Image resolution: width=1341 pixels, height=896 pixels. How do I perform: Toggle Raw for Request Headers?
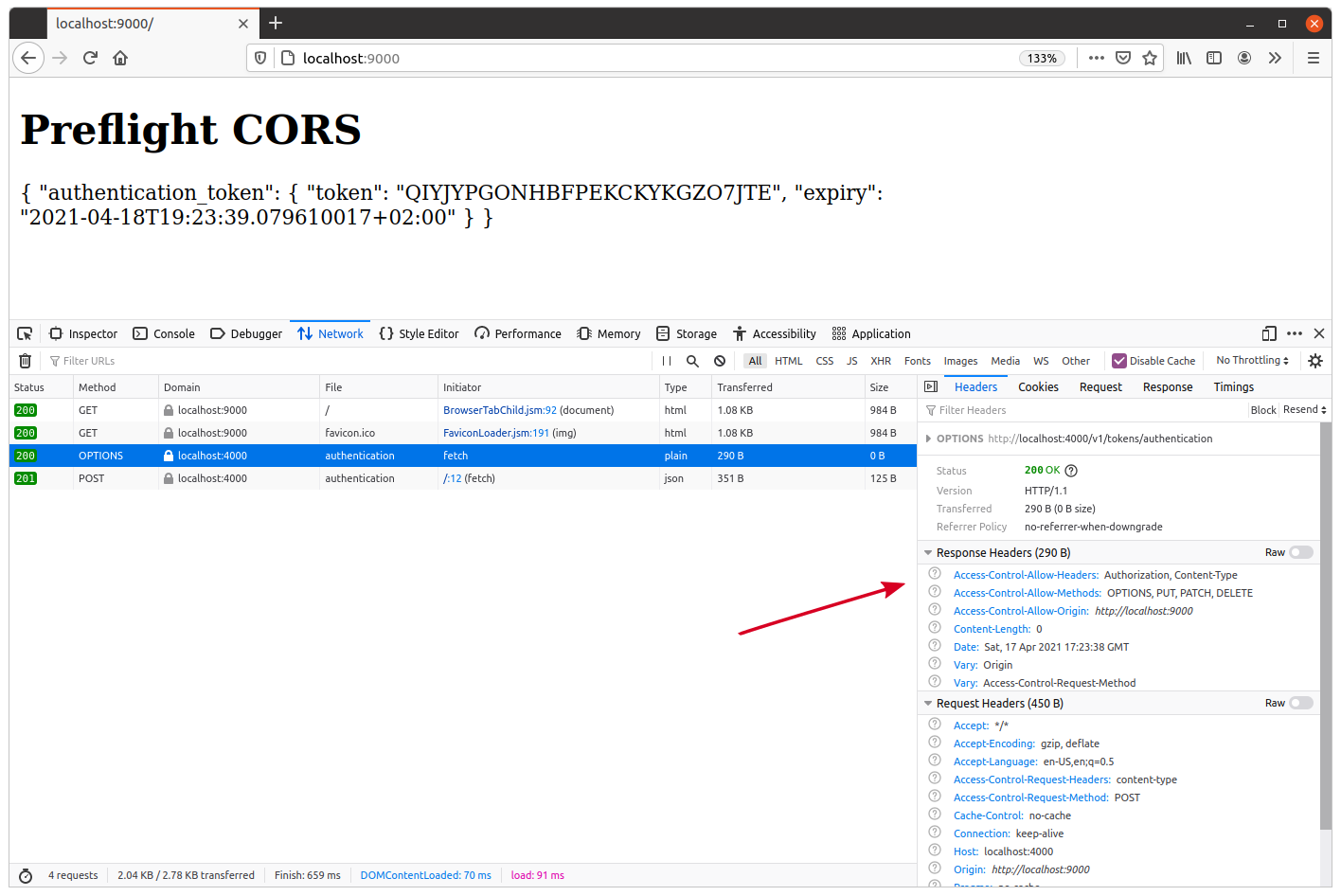1301,703
